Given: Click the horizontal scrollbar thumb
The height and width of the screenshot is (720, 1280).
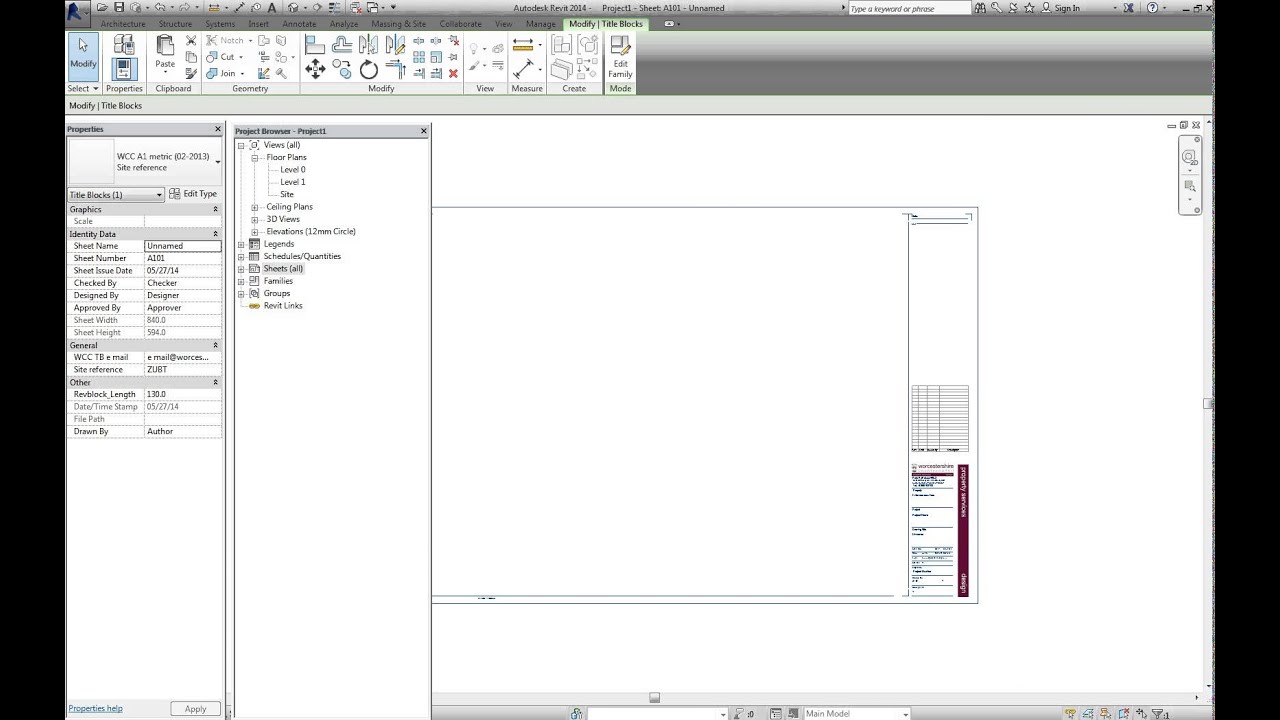Looking at the screenshot, I should pyautogui.click(x=654, y=698).
